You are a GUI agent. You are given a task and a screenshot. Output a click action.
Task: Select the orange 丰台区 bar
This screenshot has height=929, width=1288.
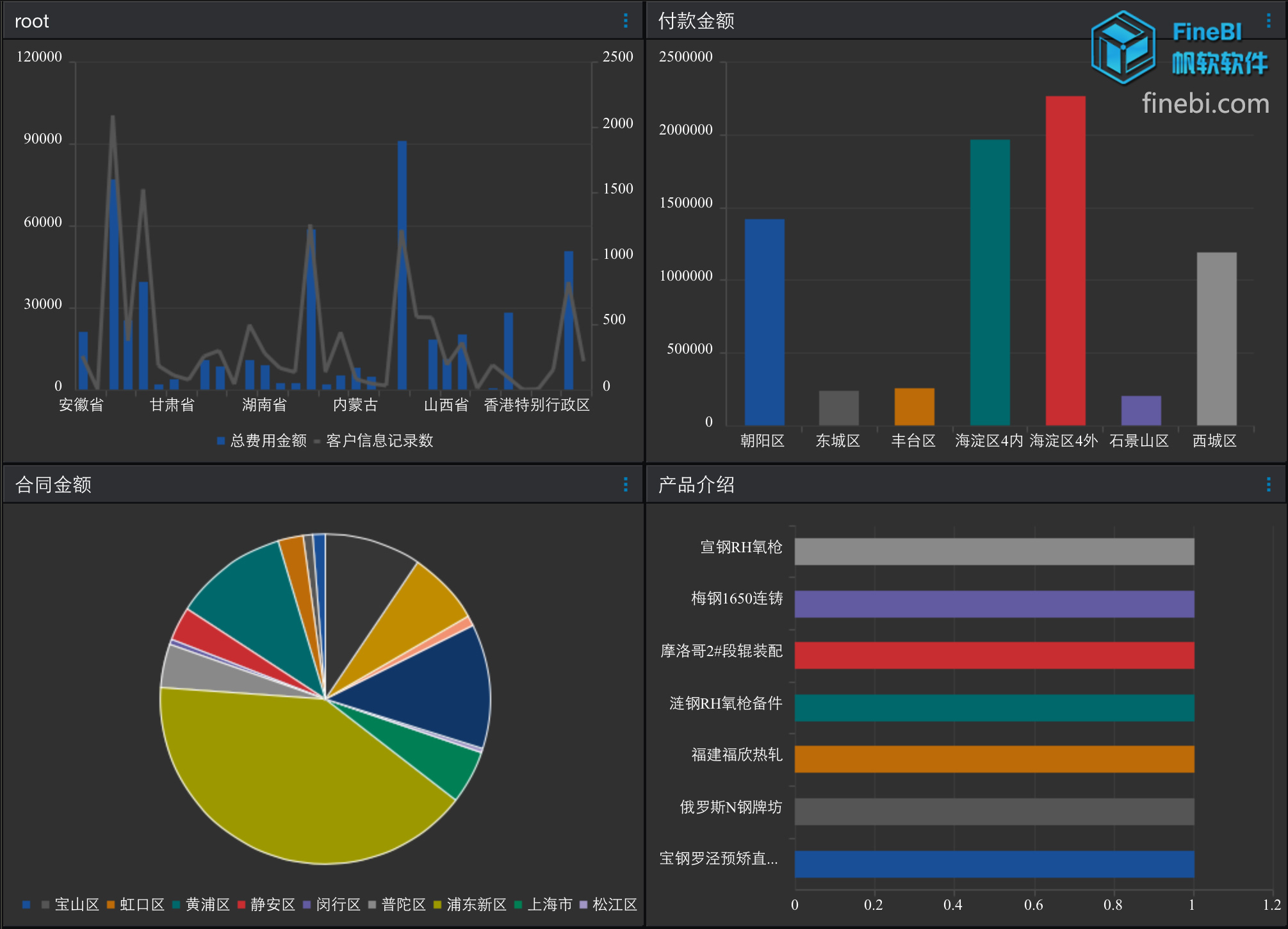[x=914, y=406]
